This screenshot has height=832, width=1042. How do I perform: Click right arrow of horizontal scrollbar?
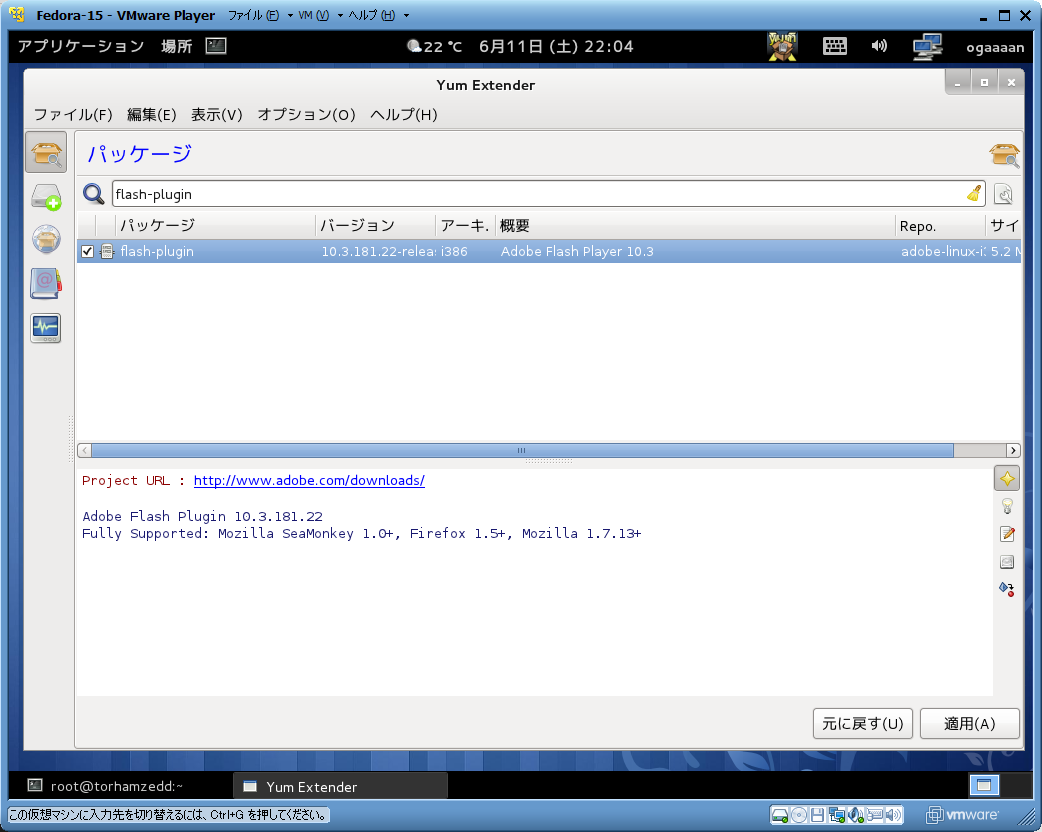coord(1013,451)
